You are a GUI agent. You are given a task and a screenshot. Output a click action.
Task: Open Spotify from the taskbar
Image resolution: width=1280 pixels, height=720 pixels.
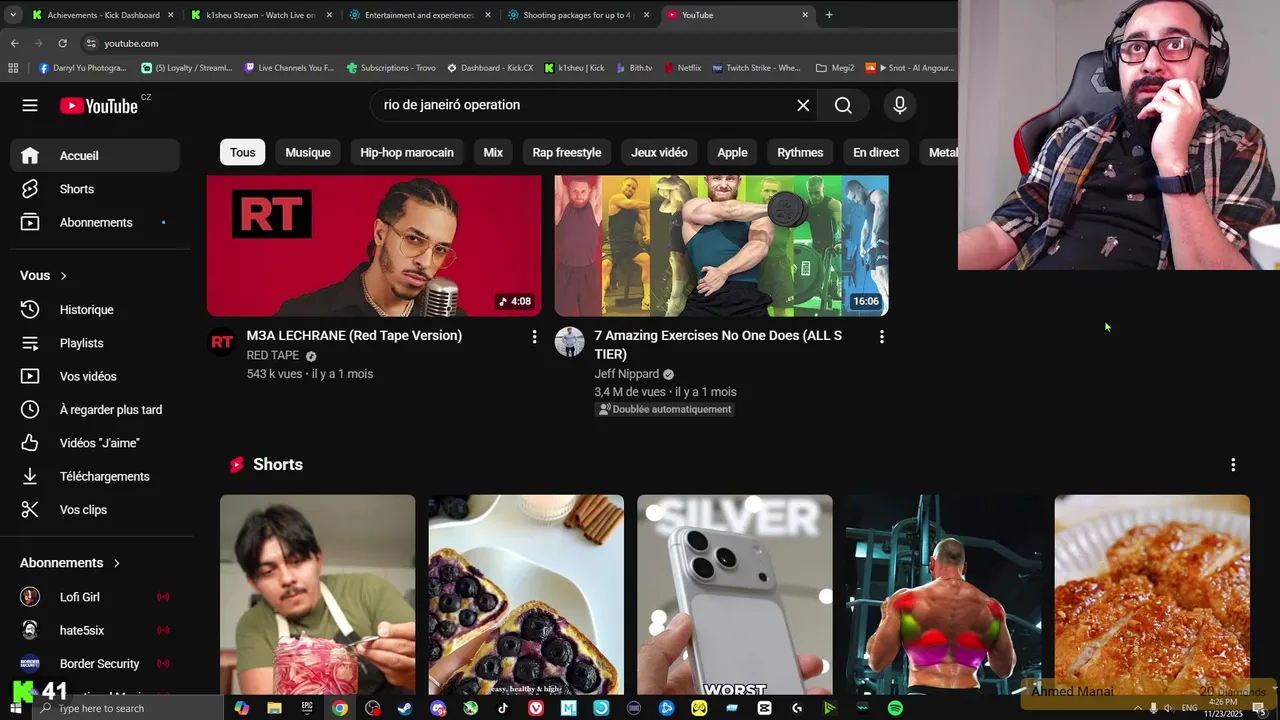(895, 708)
